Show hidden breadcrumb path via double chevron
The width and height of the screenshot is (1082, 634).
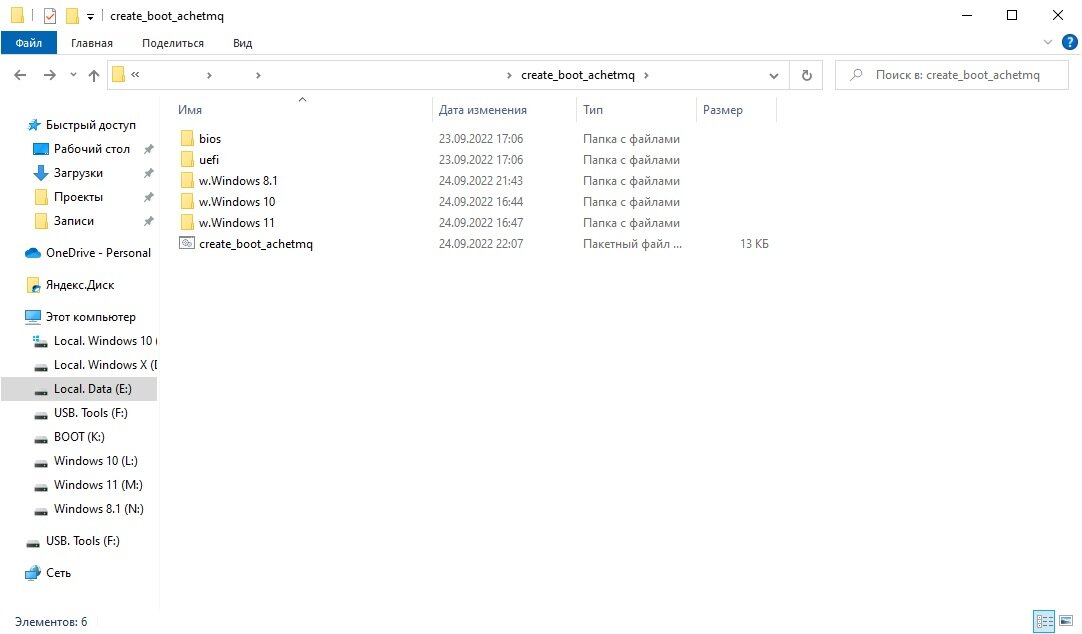pos(135,75)
